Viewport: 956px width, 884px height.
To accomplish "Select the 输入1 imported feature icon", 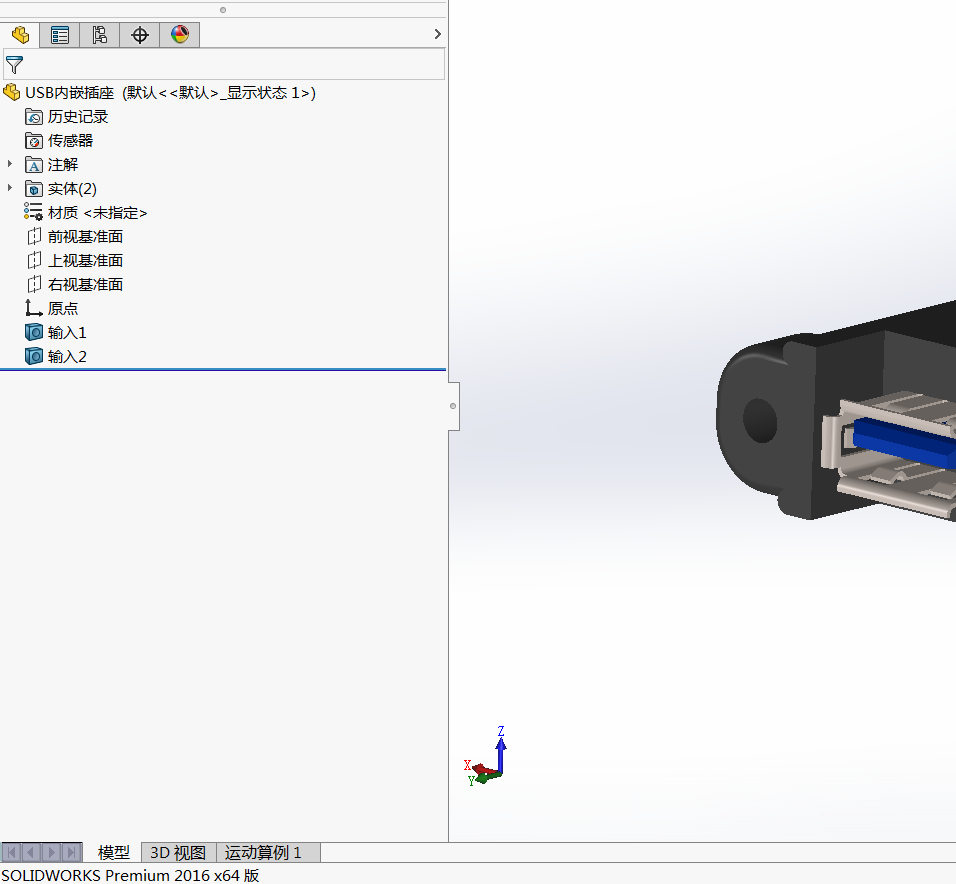I will [x=34, y=333].
